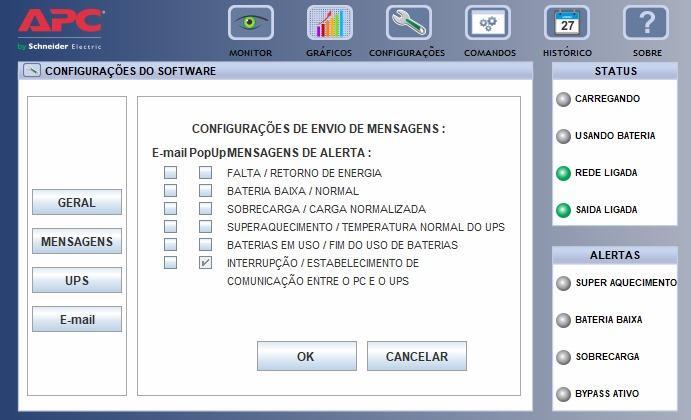
Task: Enable E-mail for Falta / Retorno de Energia
Action: tap(171, 172)
